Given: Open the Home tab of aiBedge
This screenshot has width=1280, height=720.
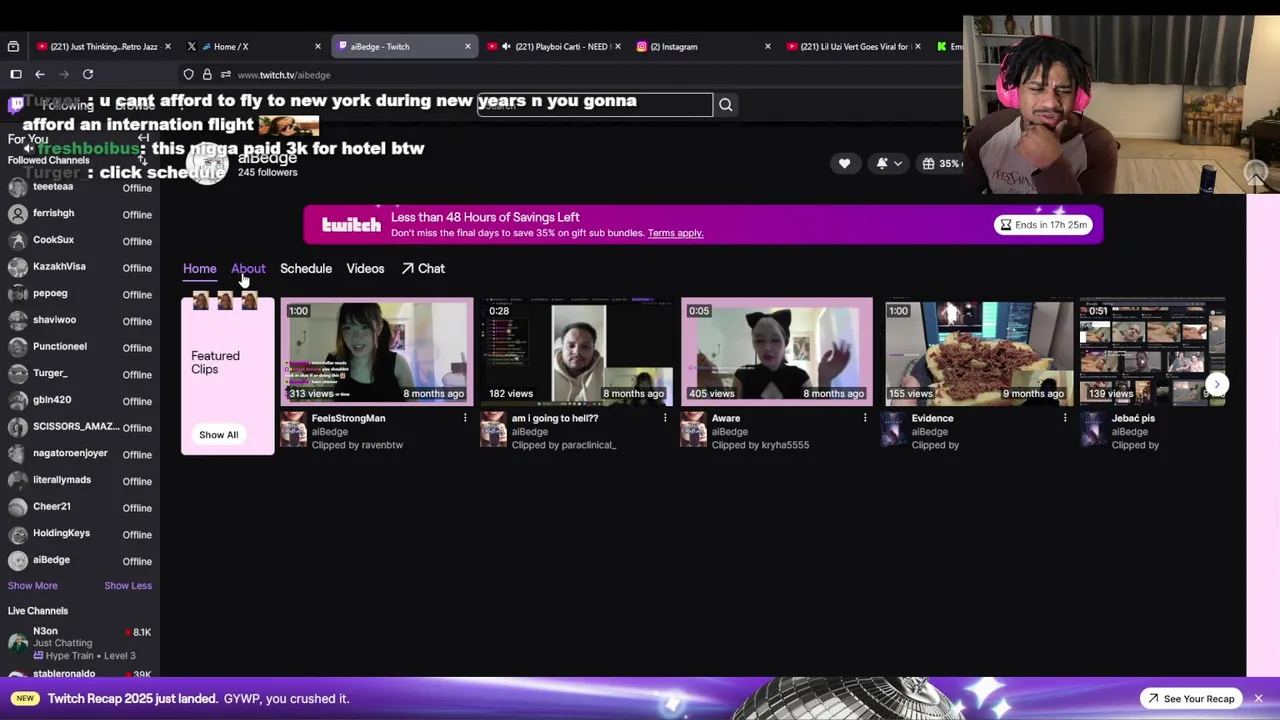Looking at the screenshot, I should pos(199,268).
